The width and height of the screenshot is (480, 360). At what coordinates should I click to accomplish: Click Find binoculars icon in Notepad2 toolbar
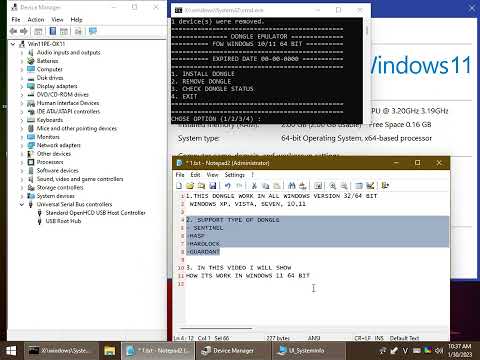(x=292, y=186)
